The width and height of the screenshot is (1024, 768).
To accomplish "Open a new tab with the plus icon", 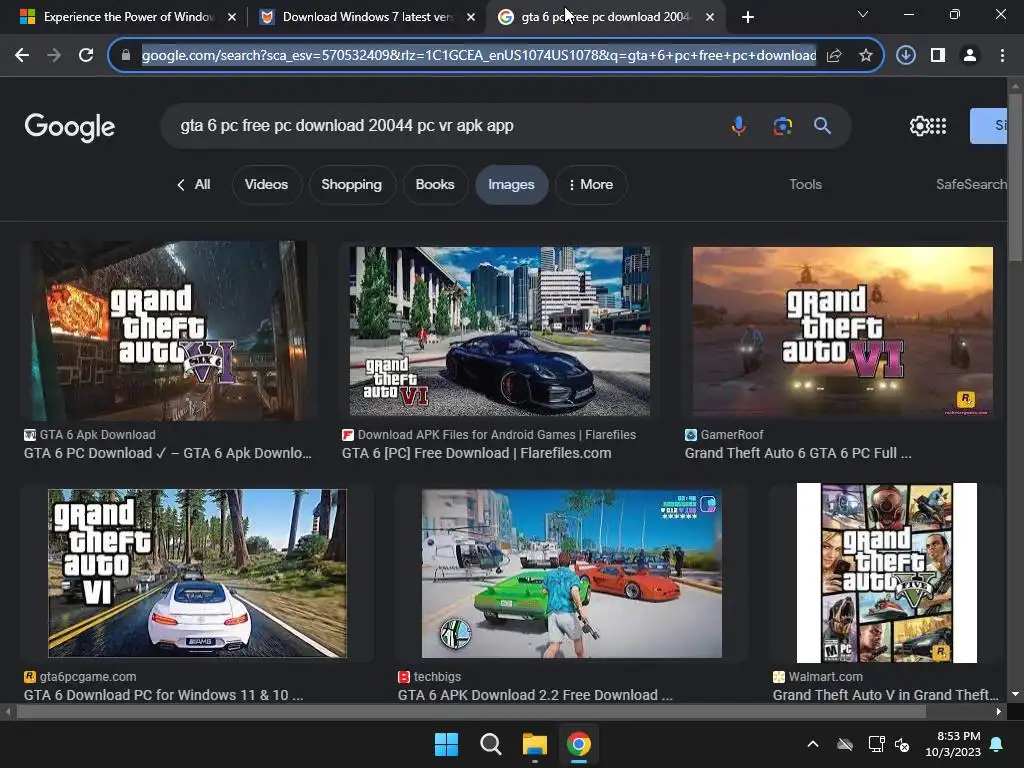I will 748,17.
